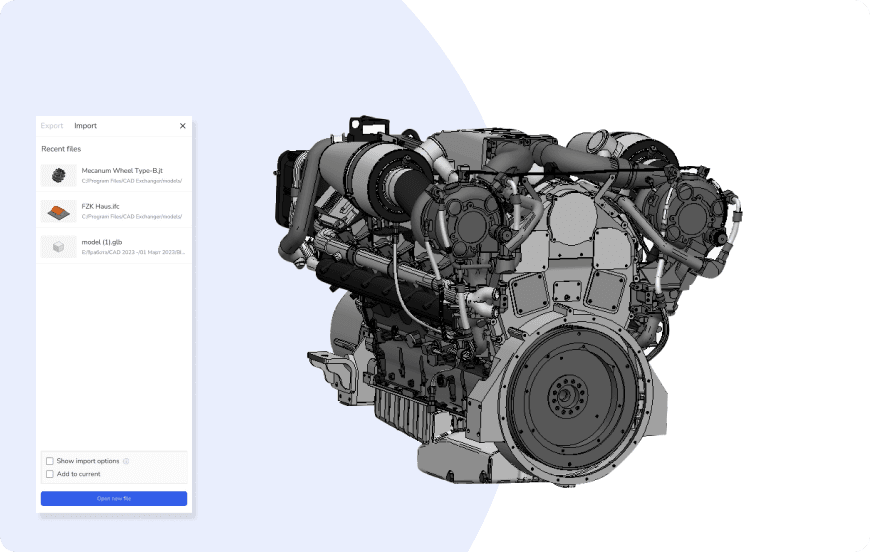Click the info icon beside Show import options

click(126, 461)
